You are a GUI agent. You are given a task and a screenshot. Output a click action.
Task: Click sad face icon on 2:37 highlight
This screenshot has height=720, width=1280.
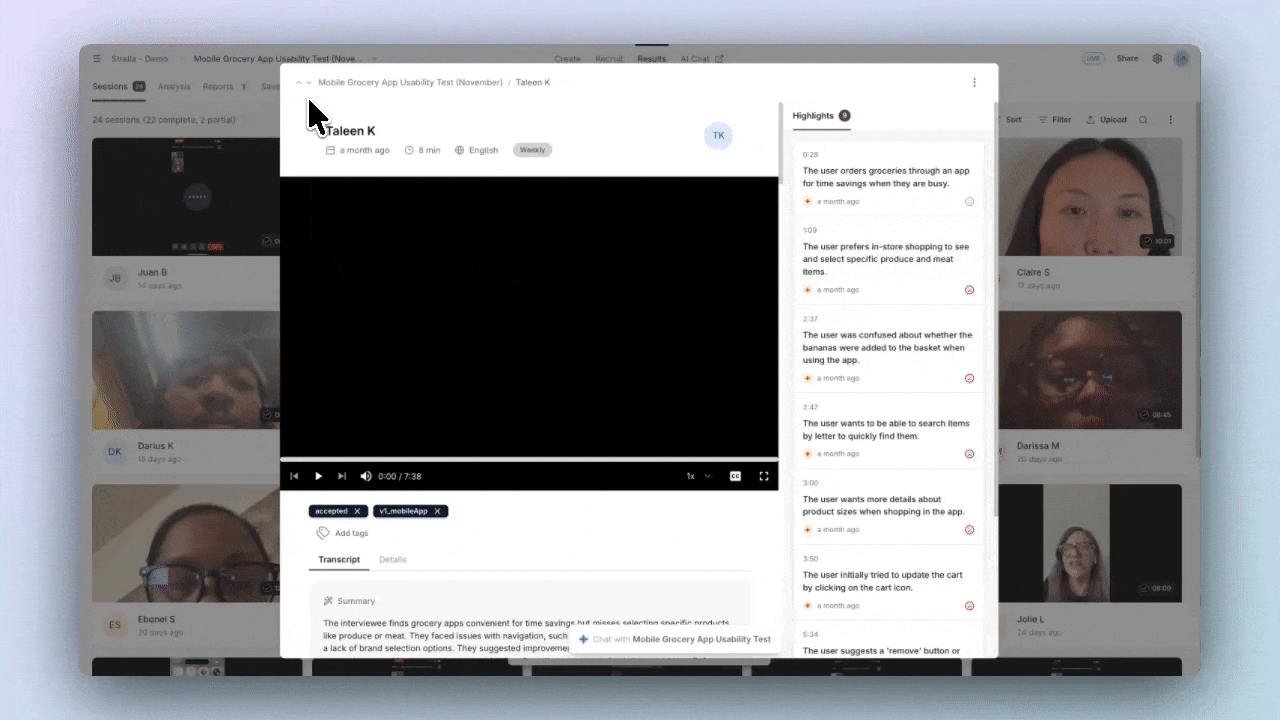969,378
